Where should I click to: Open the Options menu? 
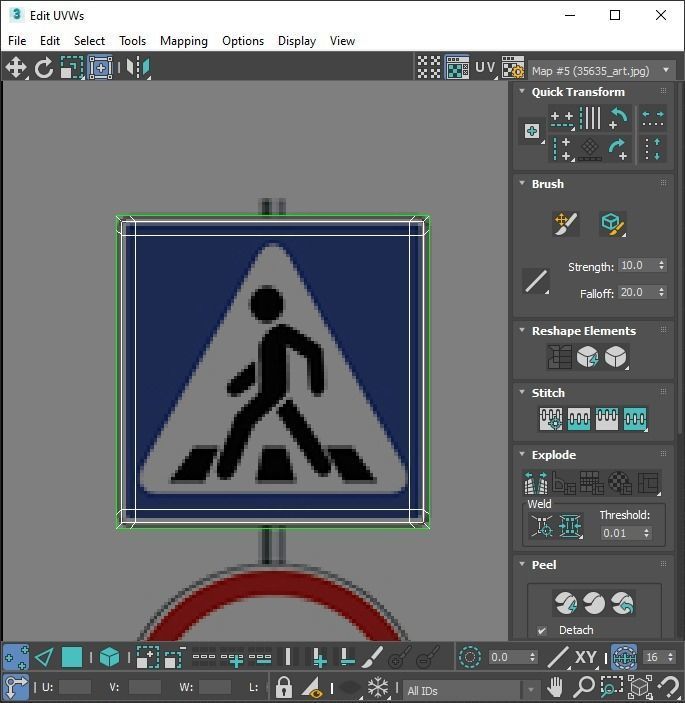click(x=243, y=41)
